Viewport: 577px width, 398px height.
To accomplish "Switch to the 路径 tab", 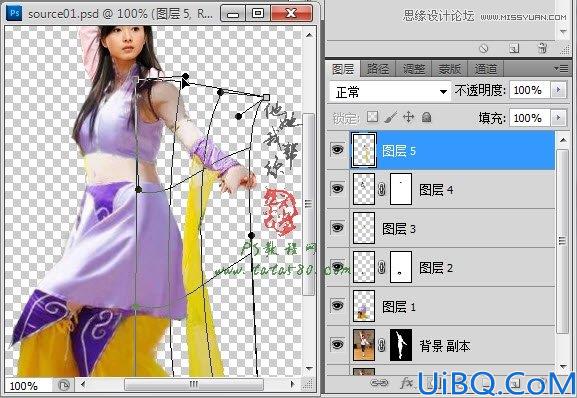I will [x=378, y=69].
